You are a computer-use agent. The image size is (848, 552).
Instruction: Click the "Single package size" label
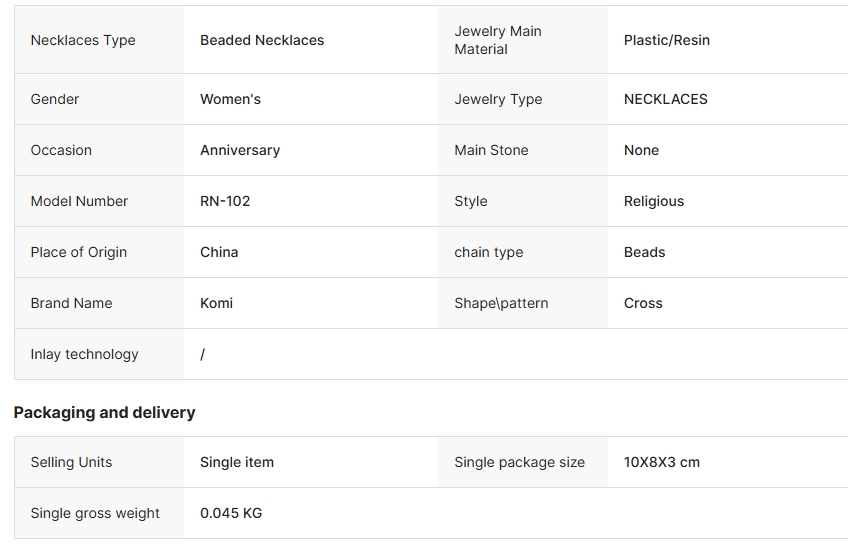[519, 462]
